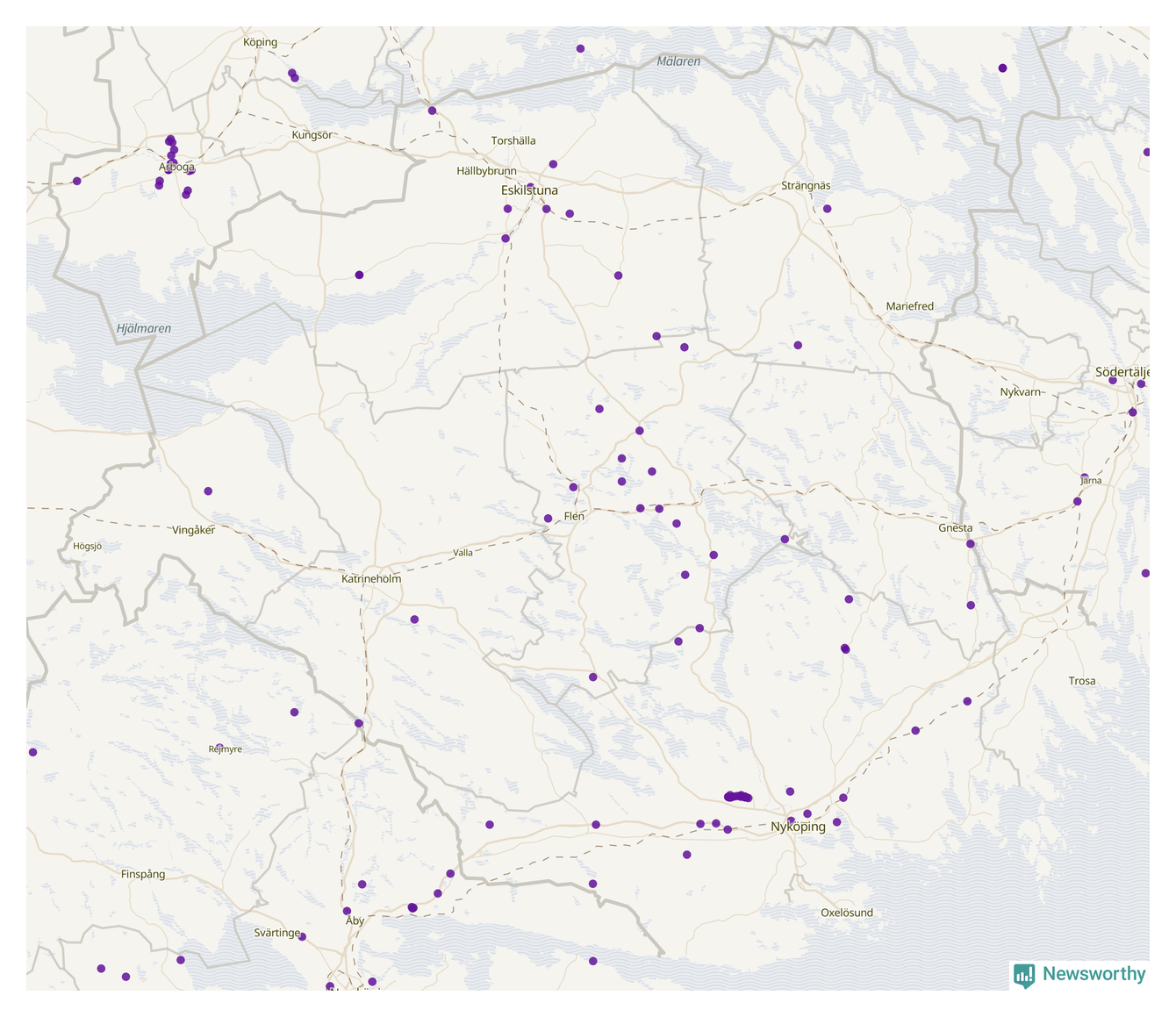Click the Eskilstuna city label
Screen dimensions: 1176x1017
pos(529,190)
